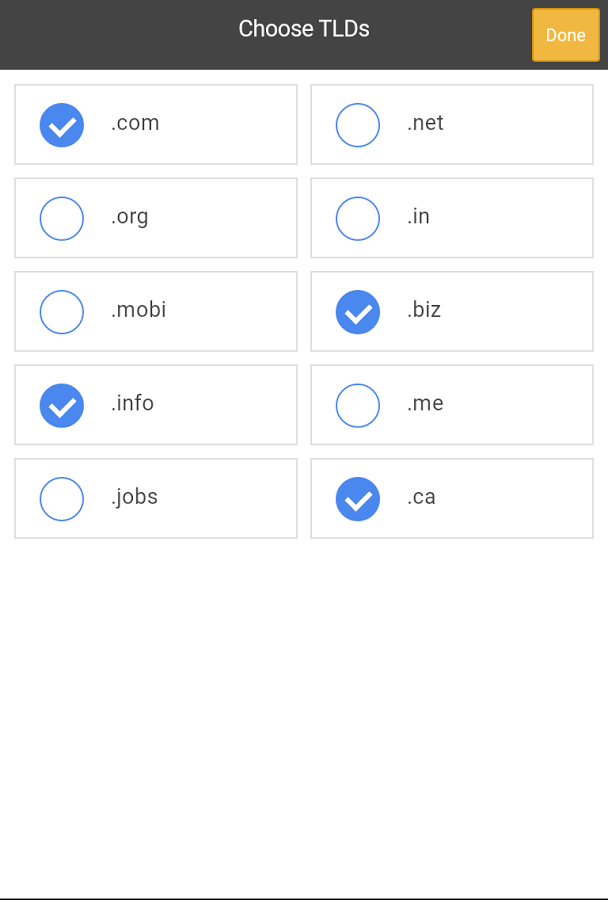Image resolution: width=608 pixels, height=900 pixels.
Task: Remove the check from .ca
Action: (x=358, y=499)
